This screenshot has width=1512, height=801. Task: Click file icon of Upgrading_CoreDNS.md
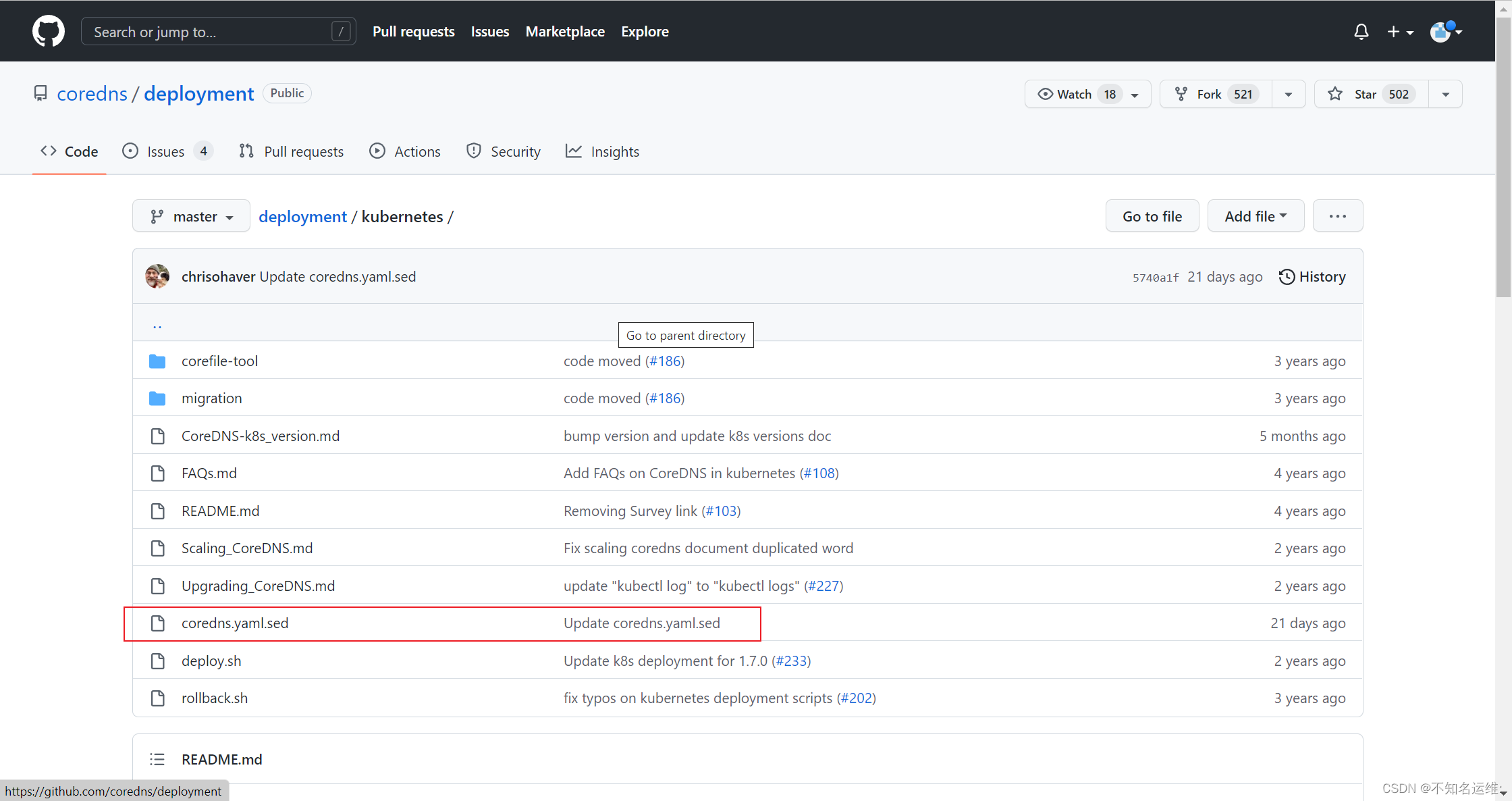(157, 586)
